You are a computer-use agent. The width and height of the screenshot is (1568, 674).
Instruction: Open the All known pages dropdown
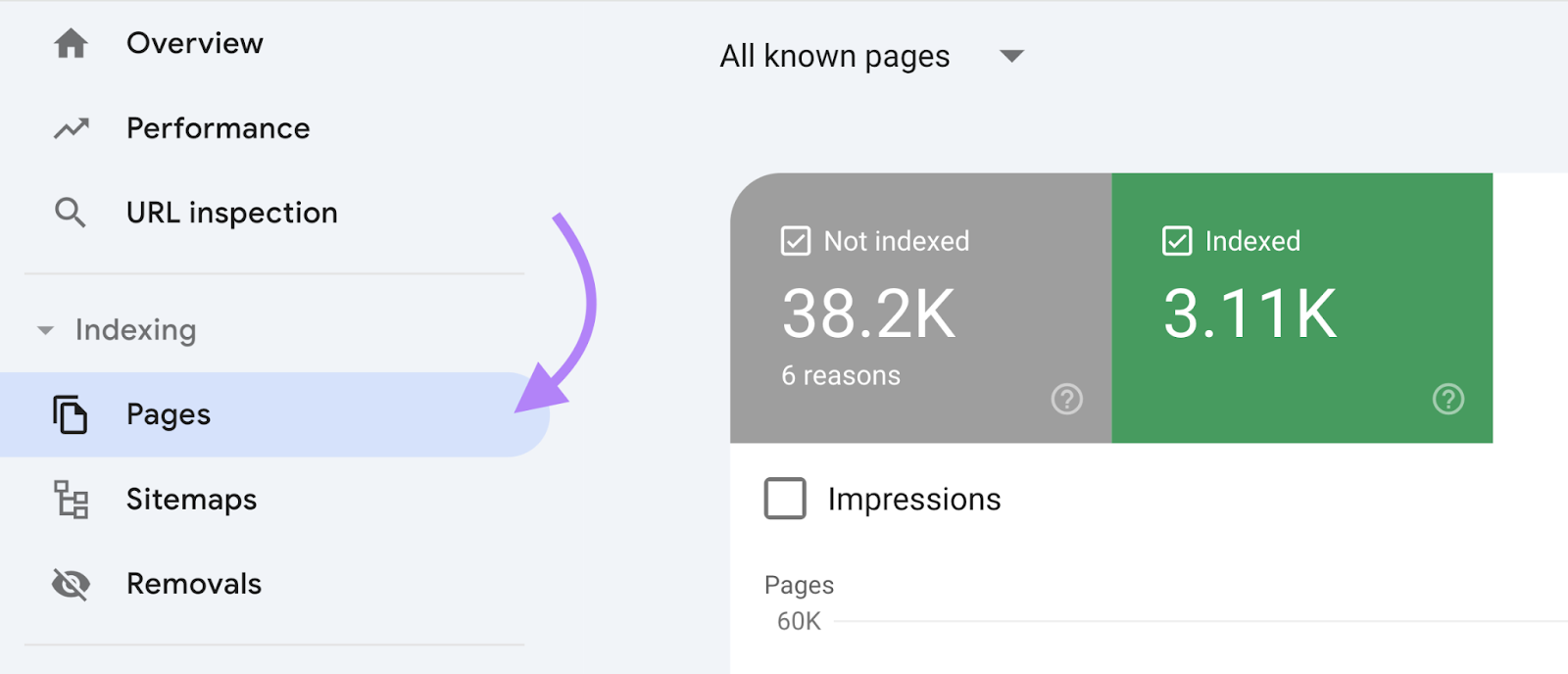click(1011, 57)
